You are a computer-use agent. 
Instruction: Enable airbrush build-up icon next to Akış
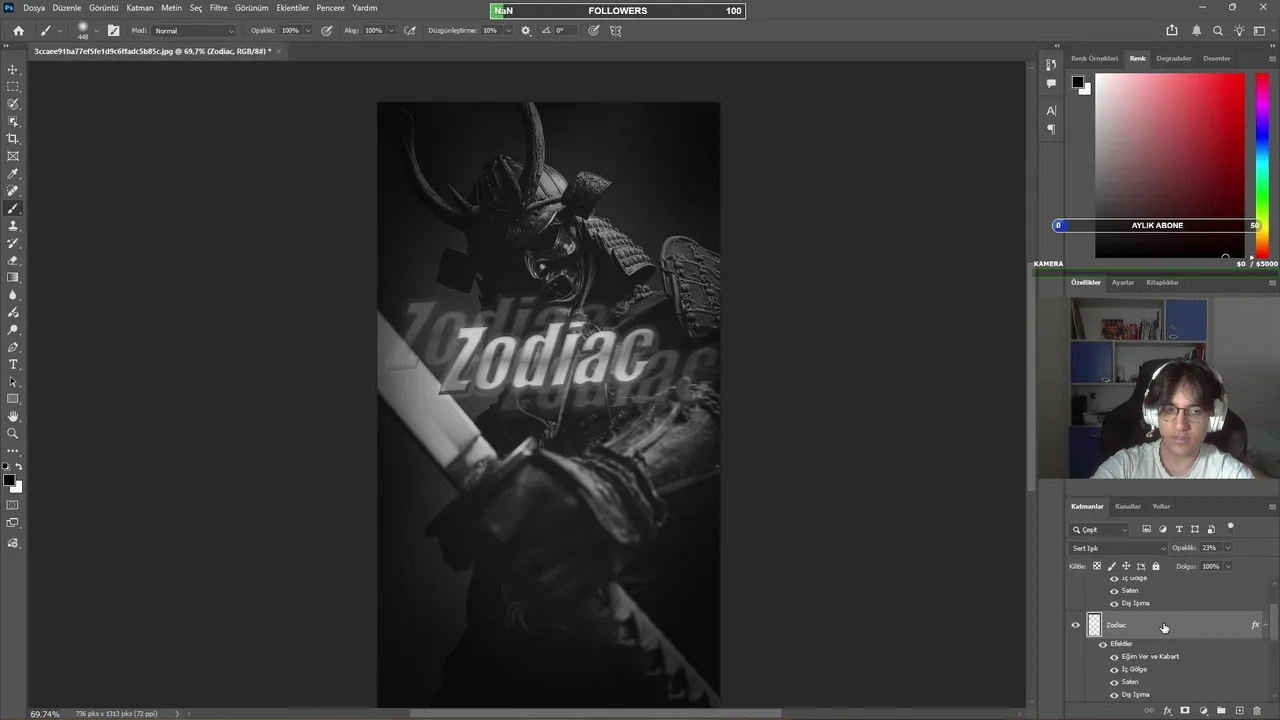coord(410,30)
